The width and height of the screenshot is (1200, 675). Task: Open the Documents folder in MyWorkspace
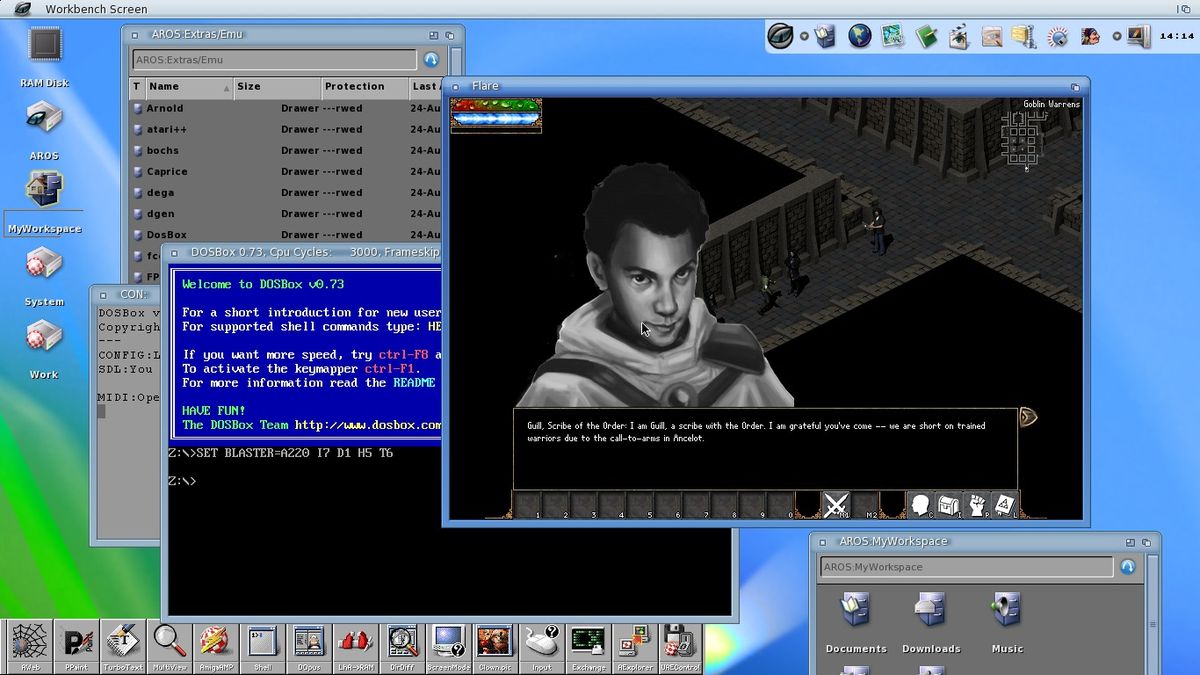(856, 620)
